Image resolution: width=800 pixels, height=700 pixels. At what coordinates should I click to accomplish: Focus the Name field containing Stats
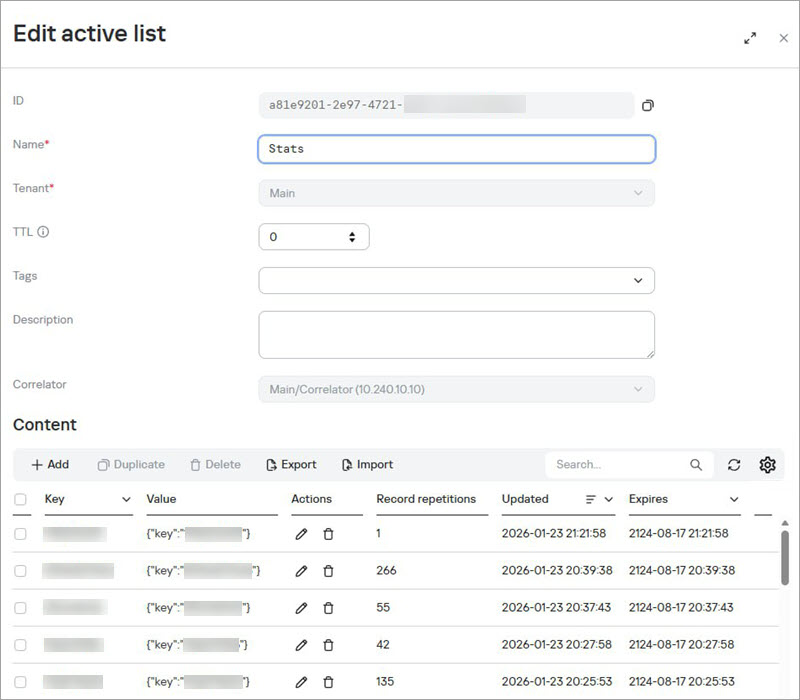click(456, 149)
